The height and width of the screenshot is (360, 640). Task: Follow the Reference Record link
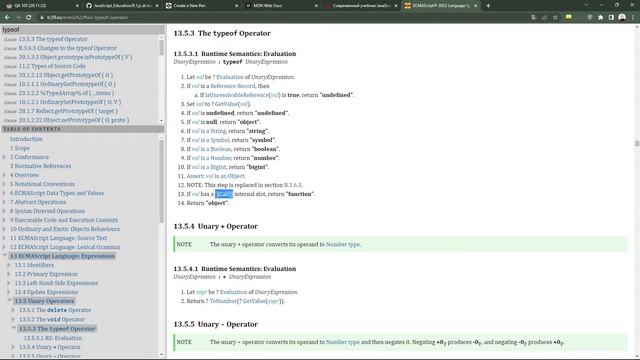pos(233,86)
